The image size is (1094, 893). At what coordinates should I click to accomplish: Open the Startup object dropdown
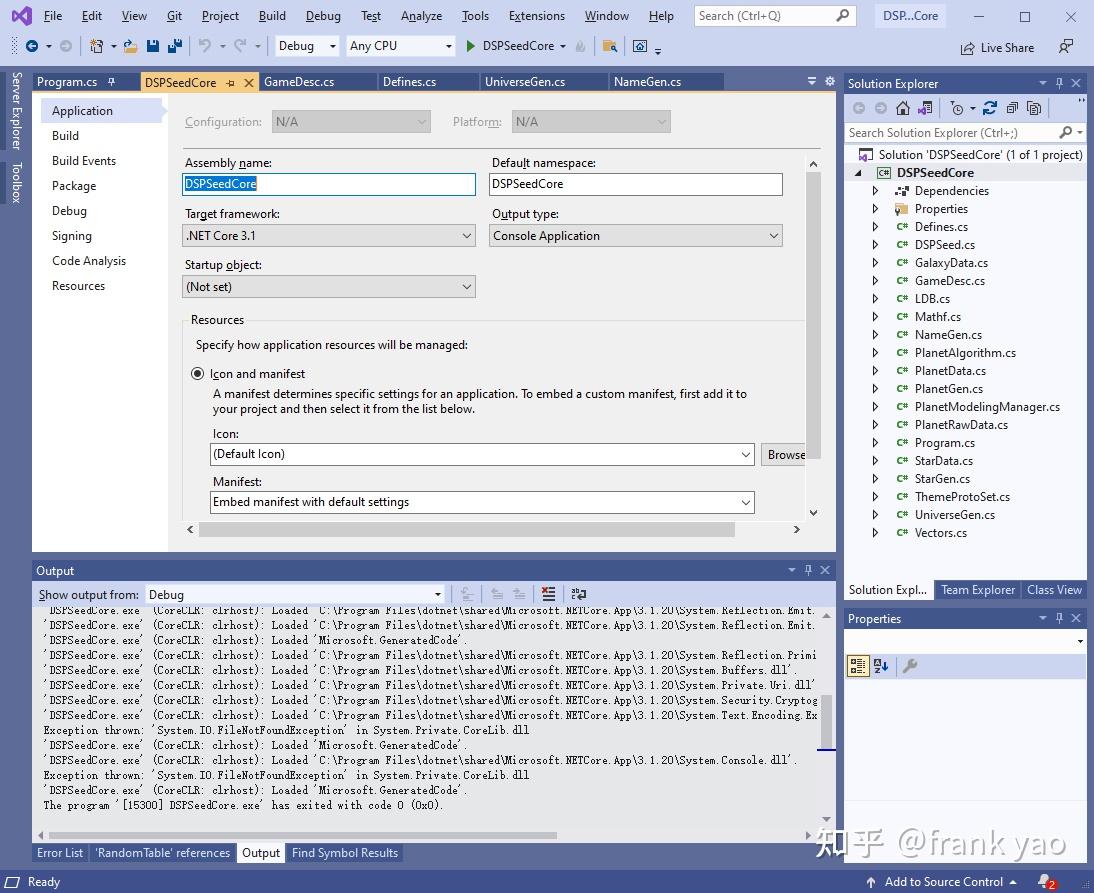[x=329, y=287]
